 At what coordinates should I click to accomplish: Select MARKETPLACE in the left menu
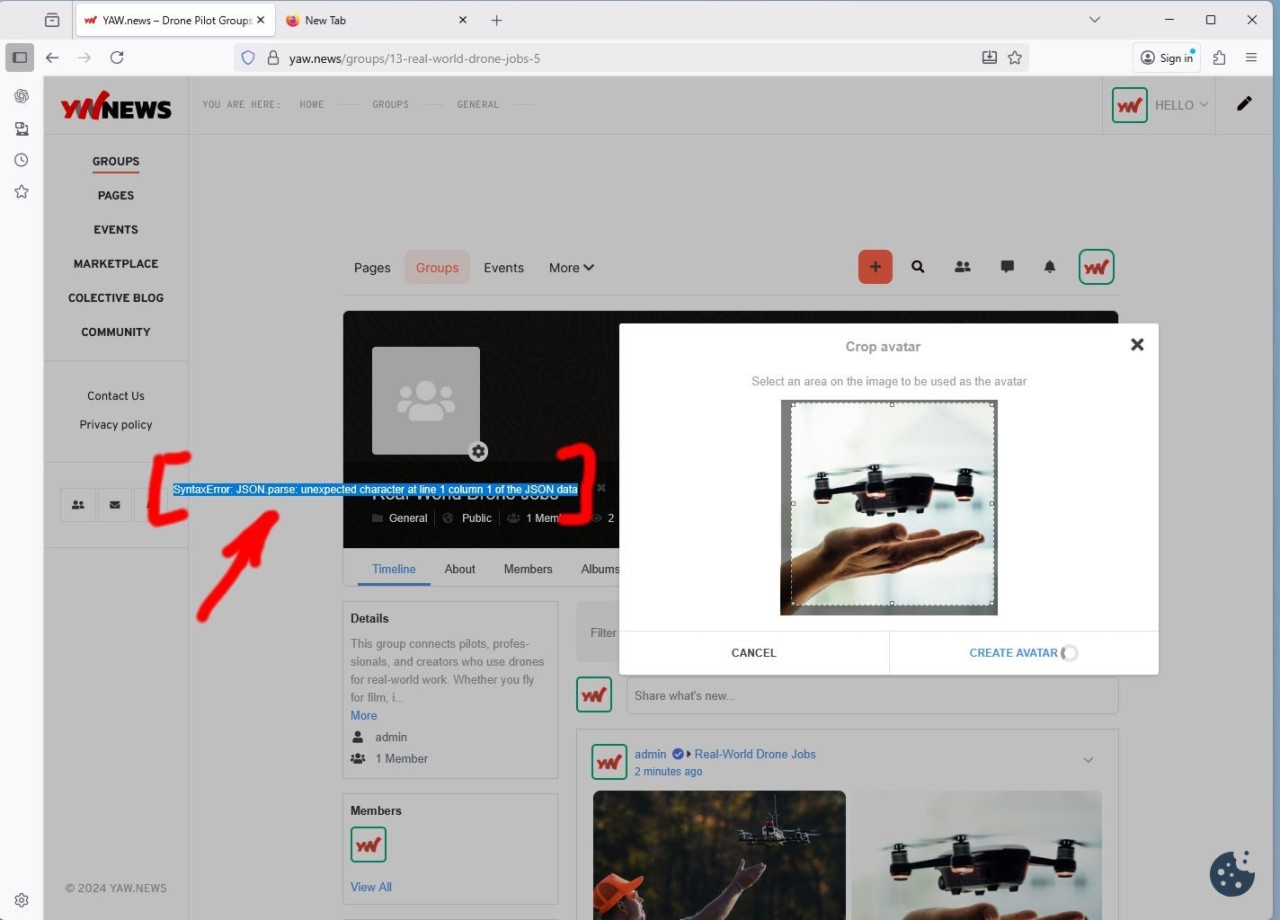tap(116, 264)
